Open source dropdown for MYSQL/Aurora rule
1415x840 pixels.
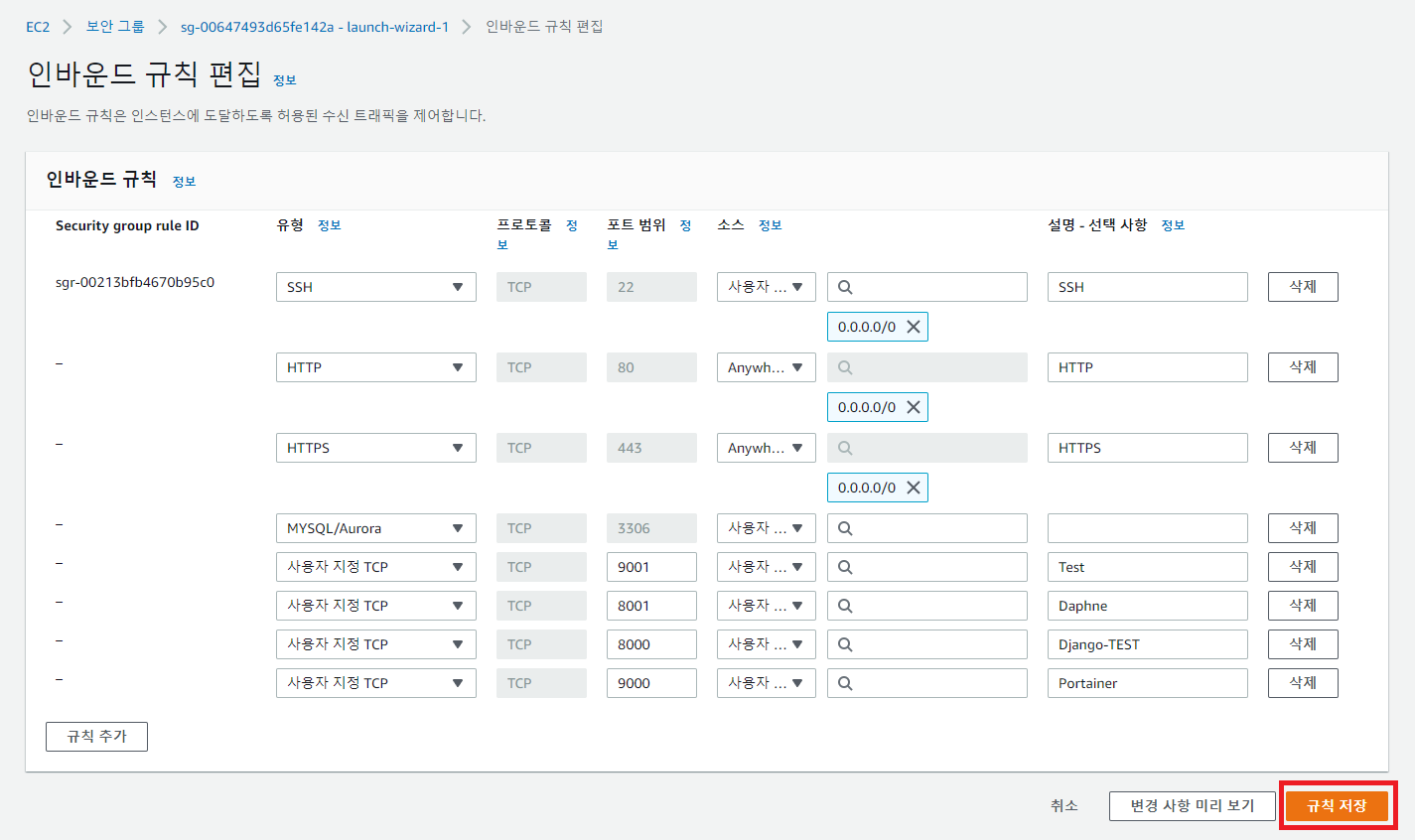[x=767, y=528]
